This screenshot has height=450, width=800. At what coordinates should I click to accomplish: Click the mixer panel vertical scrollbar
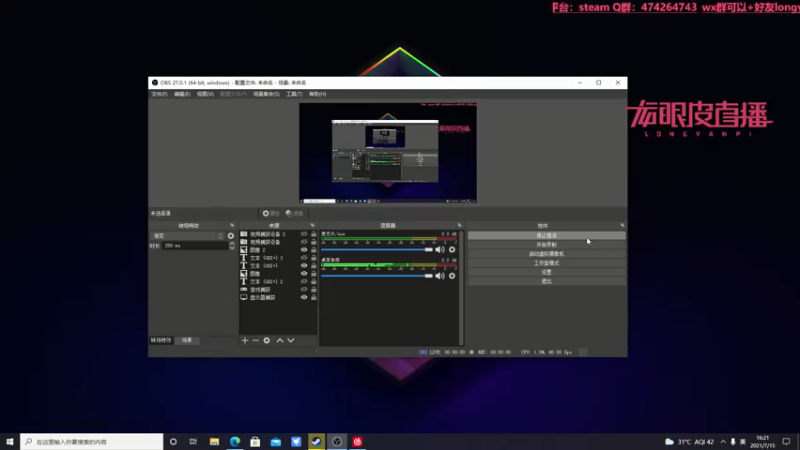point(461,288)
